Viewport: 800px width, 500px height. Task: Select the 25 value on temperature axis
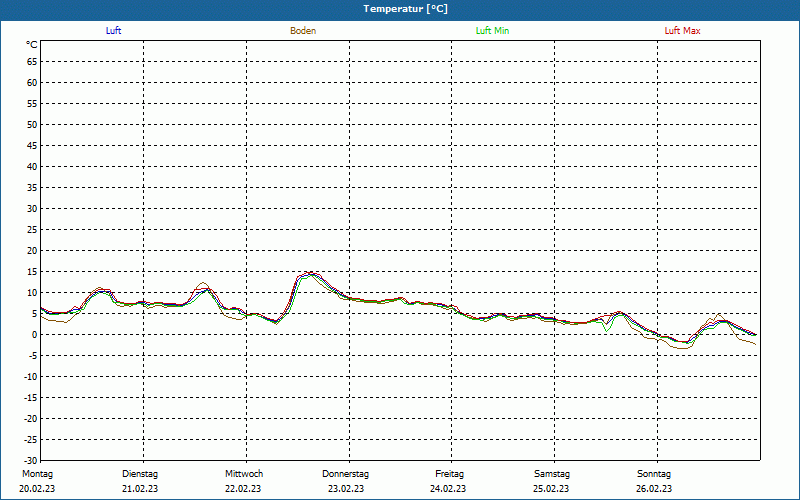pos(32,230)
